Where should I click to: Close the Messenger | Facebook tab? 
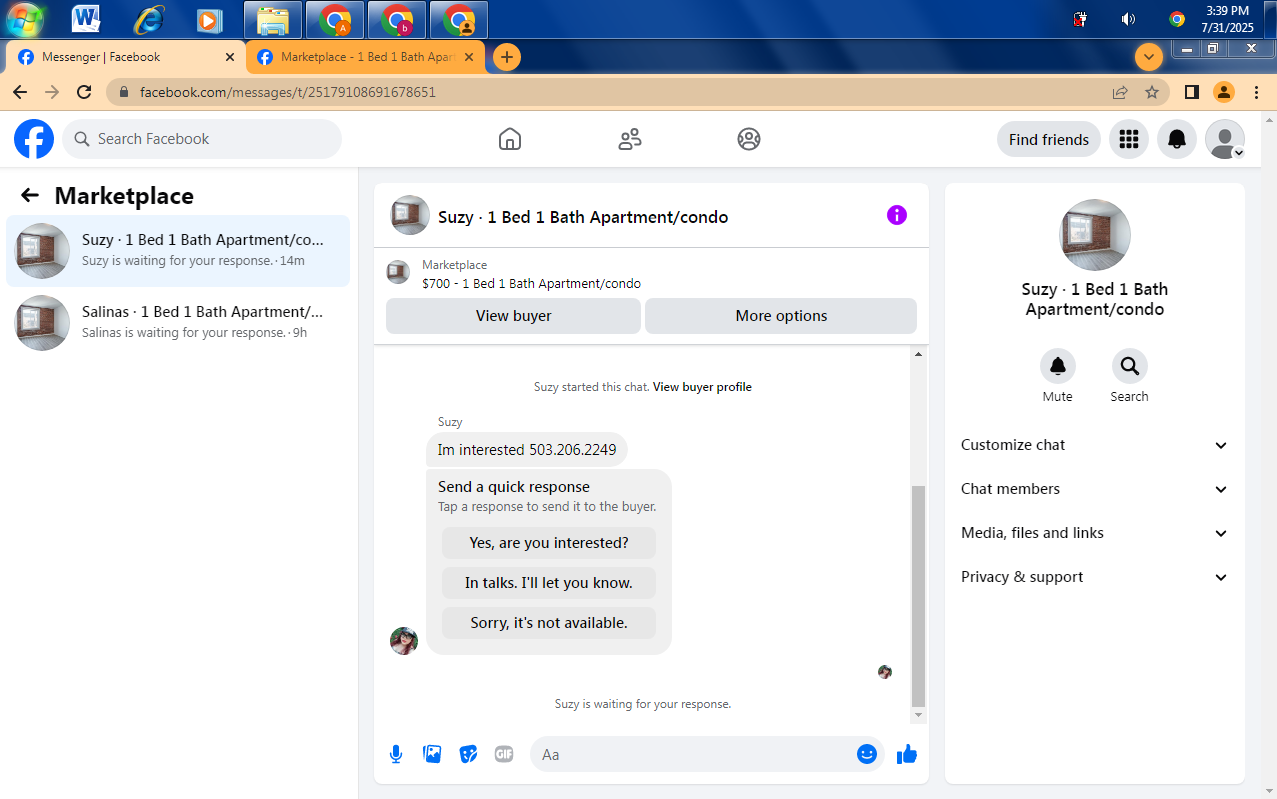point(230,57)
